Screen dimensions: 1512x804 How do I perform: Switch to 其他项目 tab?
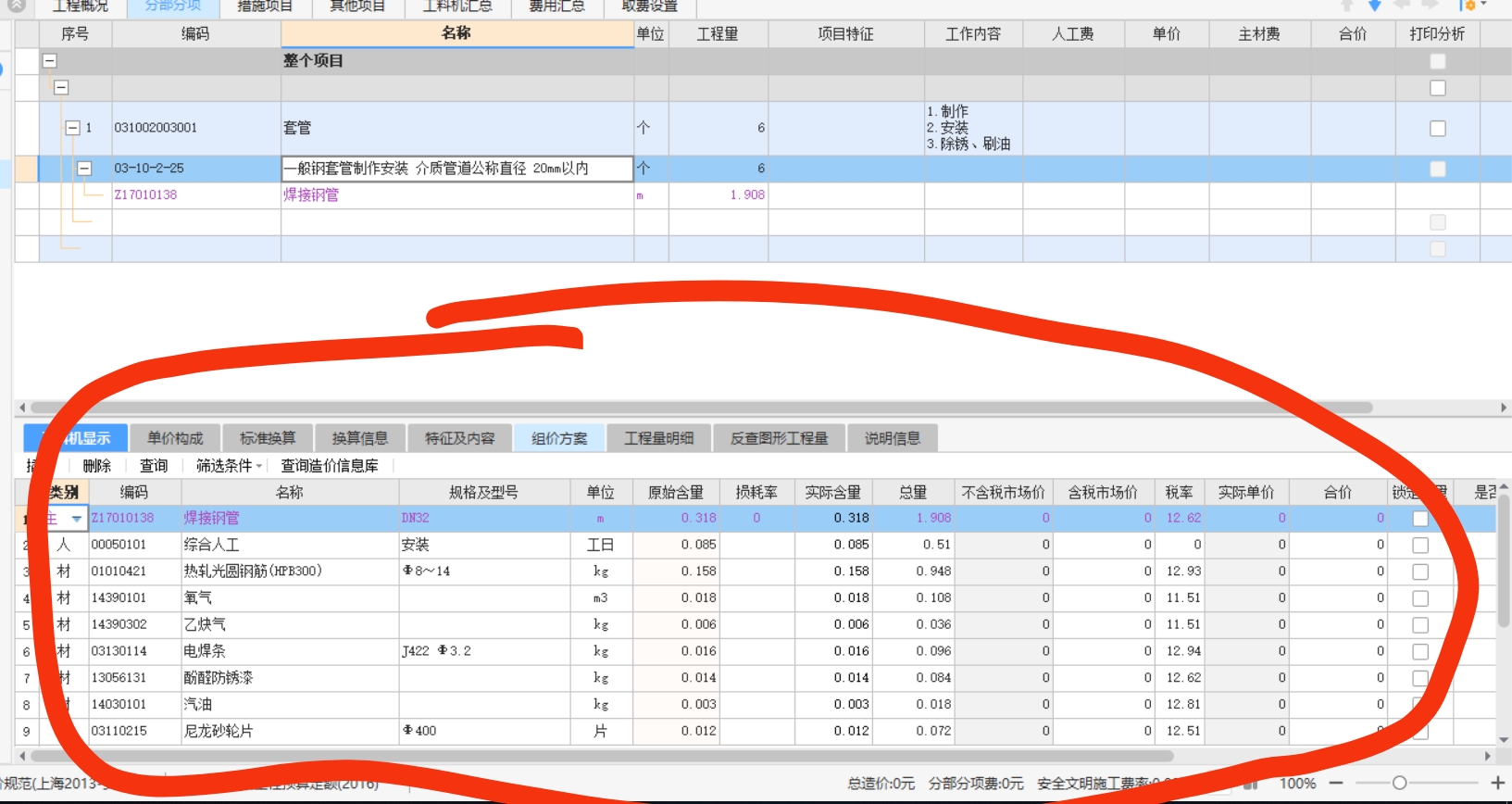click(x=357, y=6)
